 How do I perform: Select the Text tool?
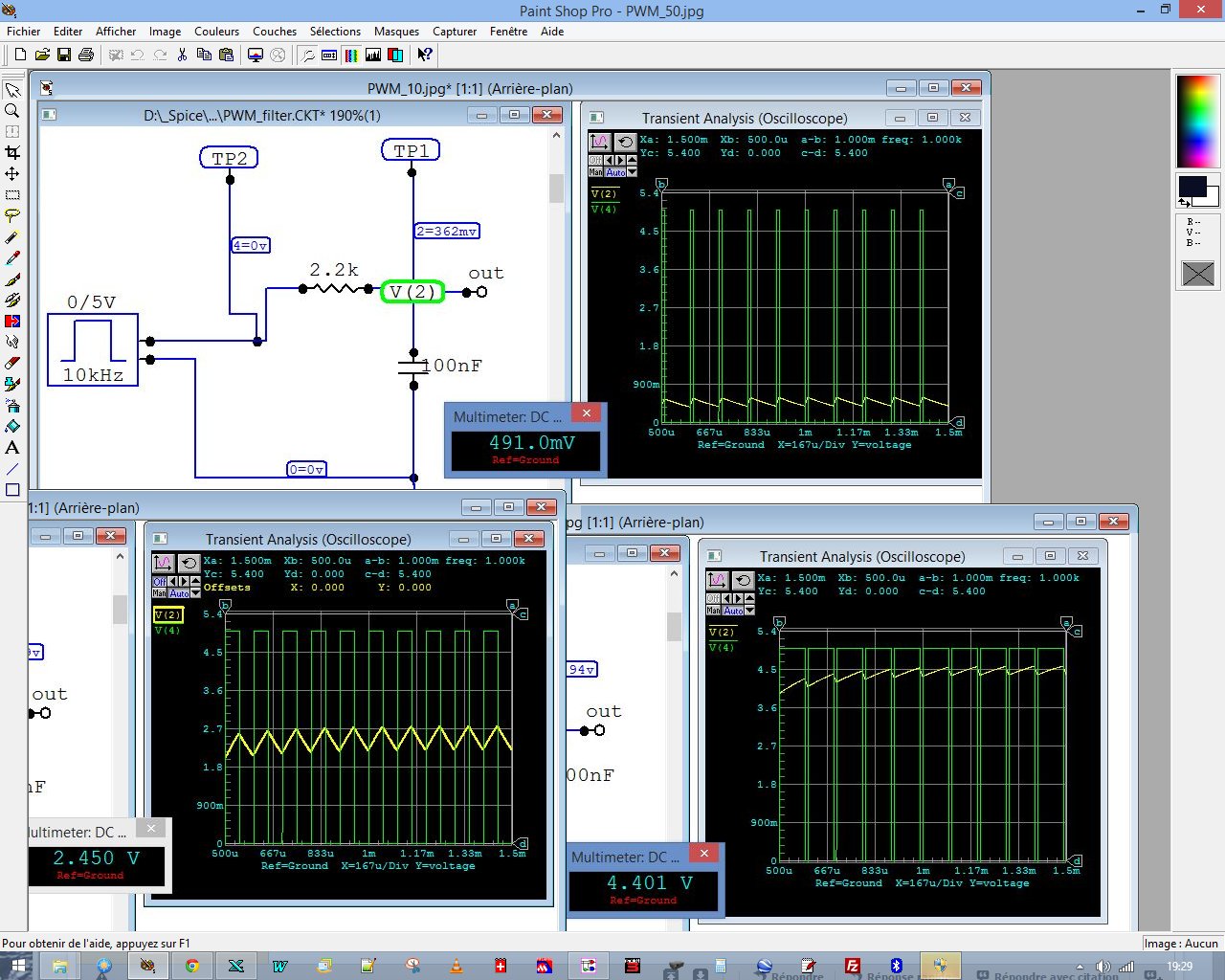tap(12, 447)
